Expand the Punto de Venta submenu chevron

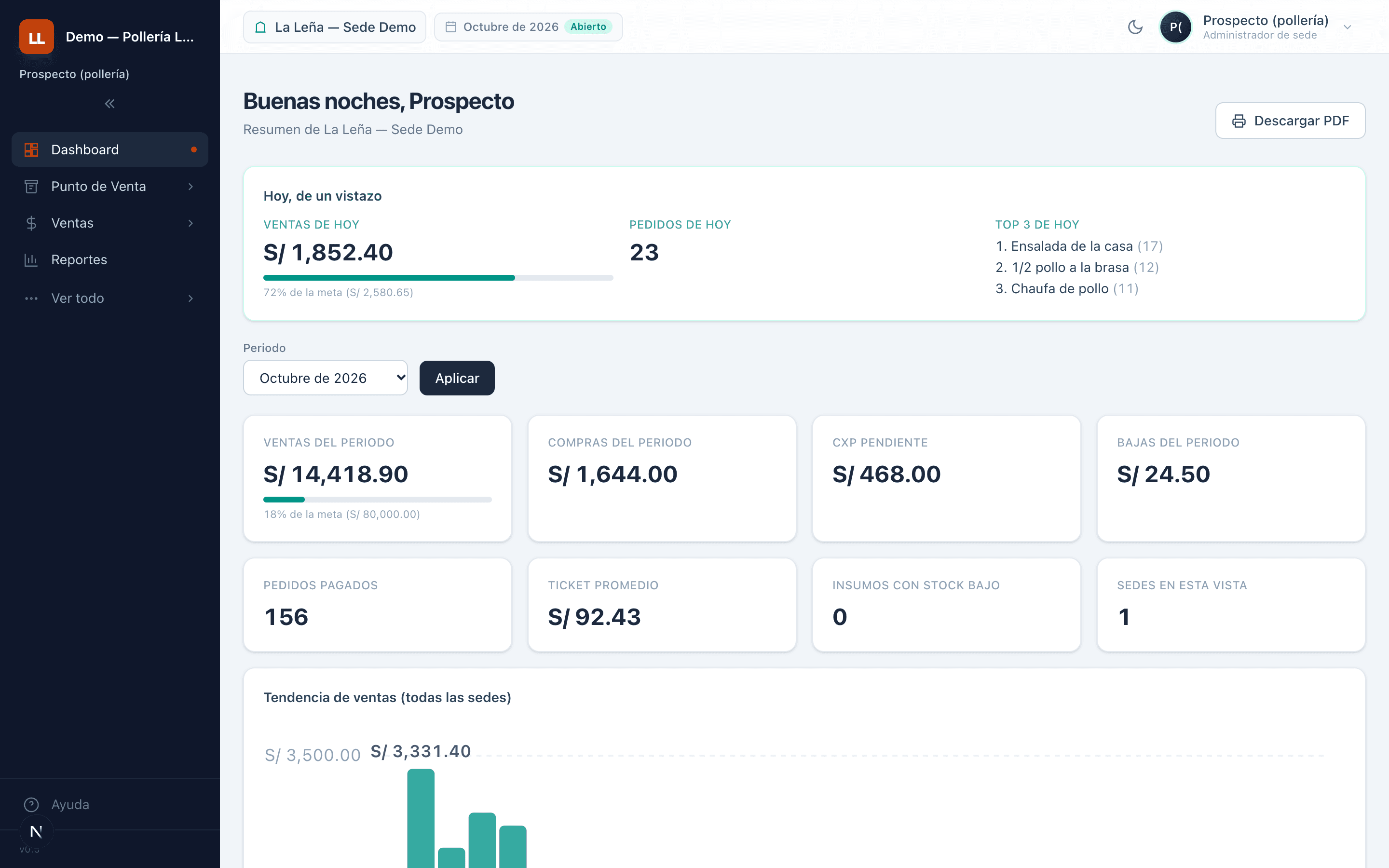click(191, 187)
